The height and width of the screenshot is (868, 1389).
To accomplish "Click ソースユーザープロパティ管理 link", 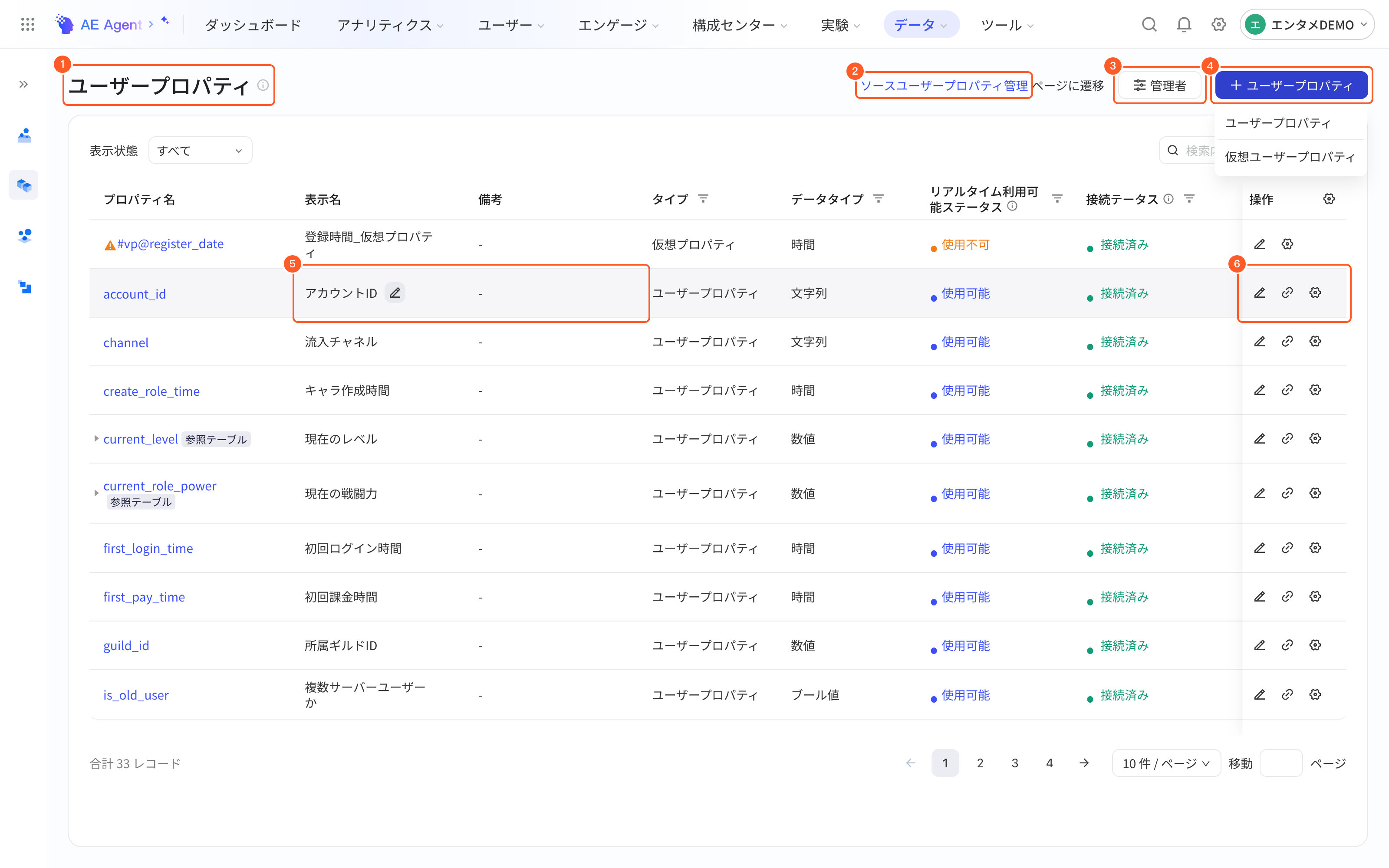I will [x=944, y=85].
